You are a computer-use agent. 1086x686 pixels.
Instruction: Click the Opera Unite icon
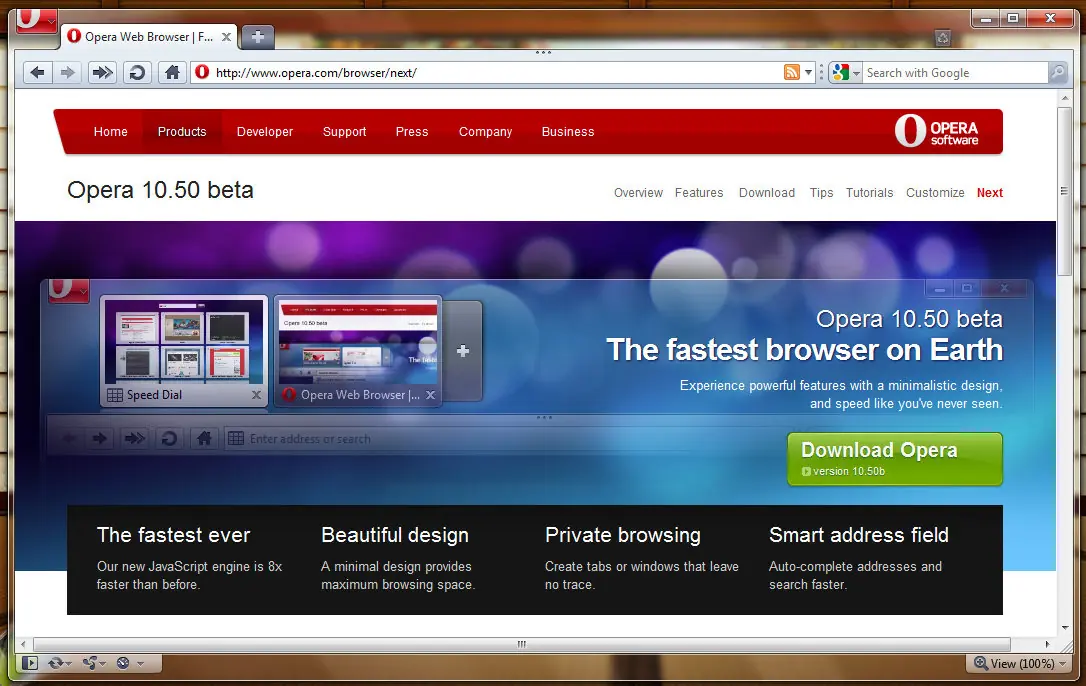click(90, 663)
